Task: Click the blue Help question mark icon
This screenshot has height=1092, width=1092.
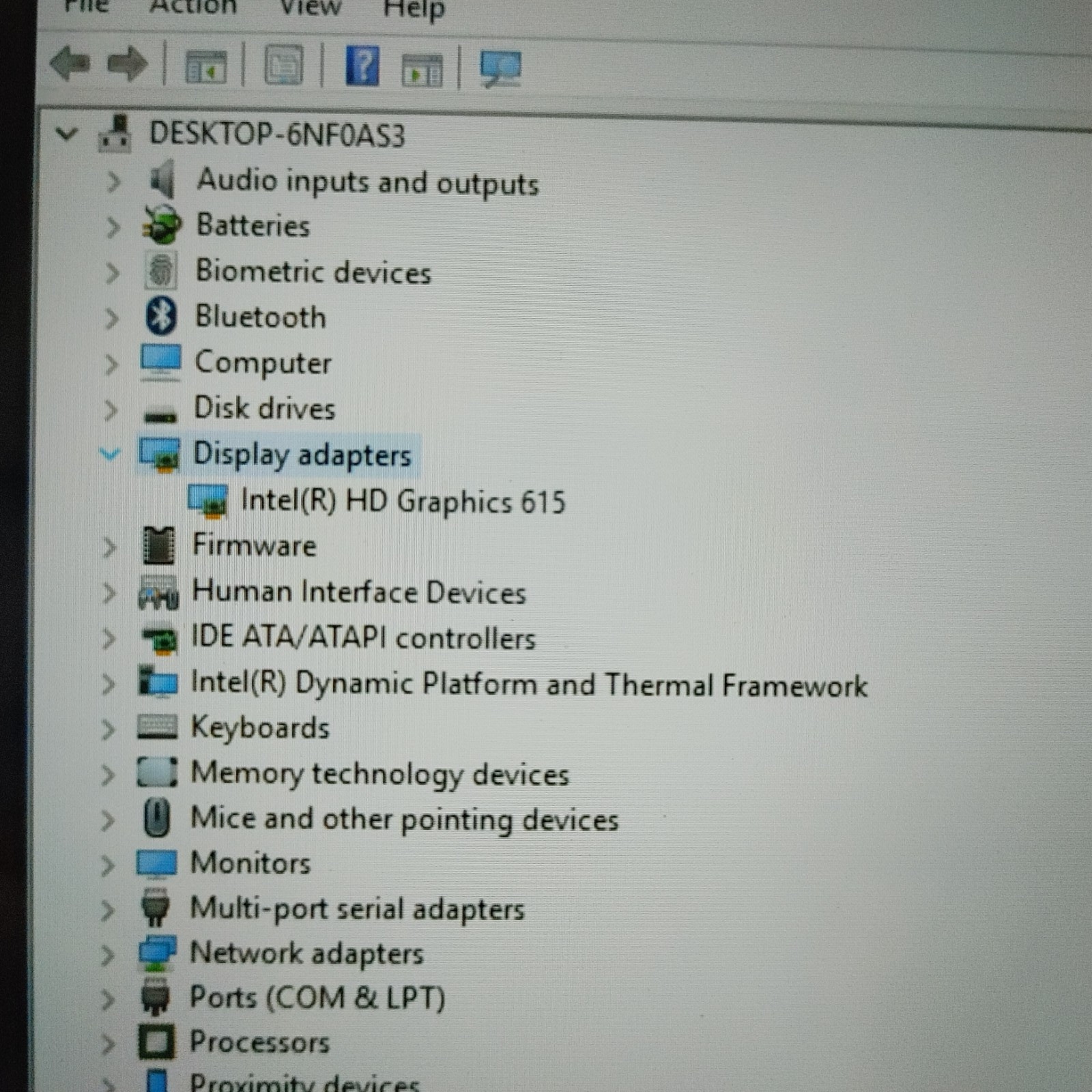Action: pyautogui.click(x=362, y=66)
